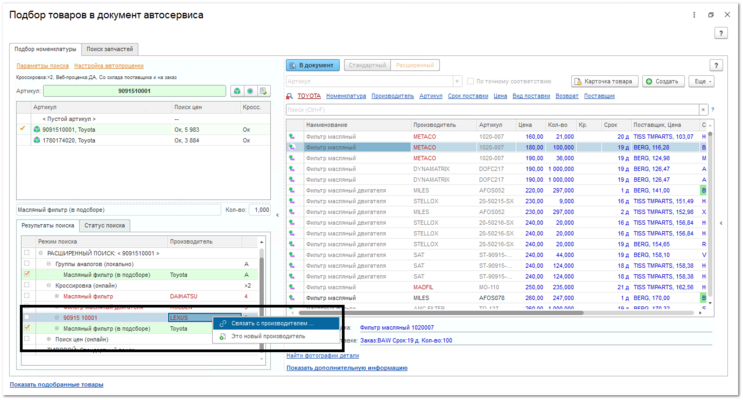
Task: Clear the Поиск (Ctrl+F) field with X
Action: (x=703, y=109)
